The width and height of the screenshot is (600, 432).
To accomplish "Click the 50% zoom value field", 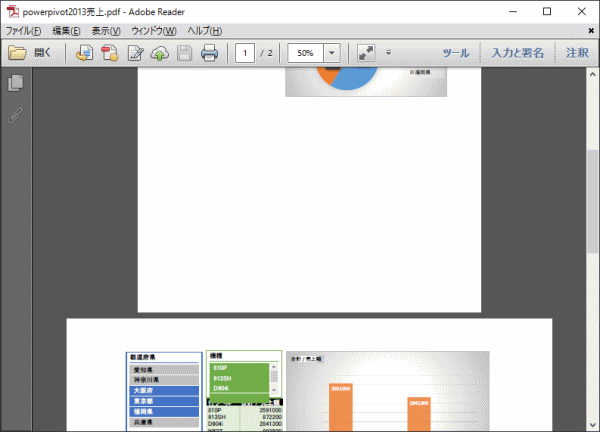I will (x=305, y=53).
